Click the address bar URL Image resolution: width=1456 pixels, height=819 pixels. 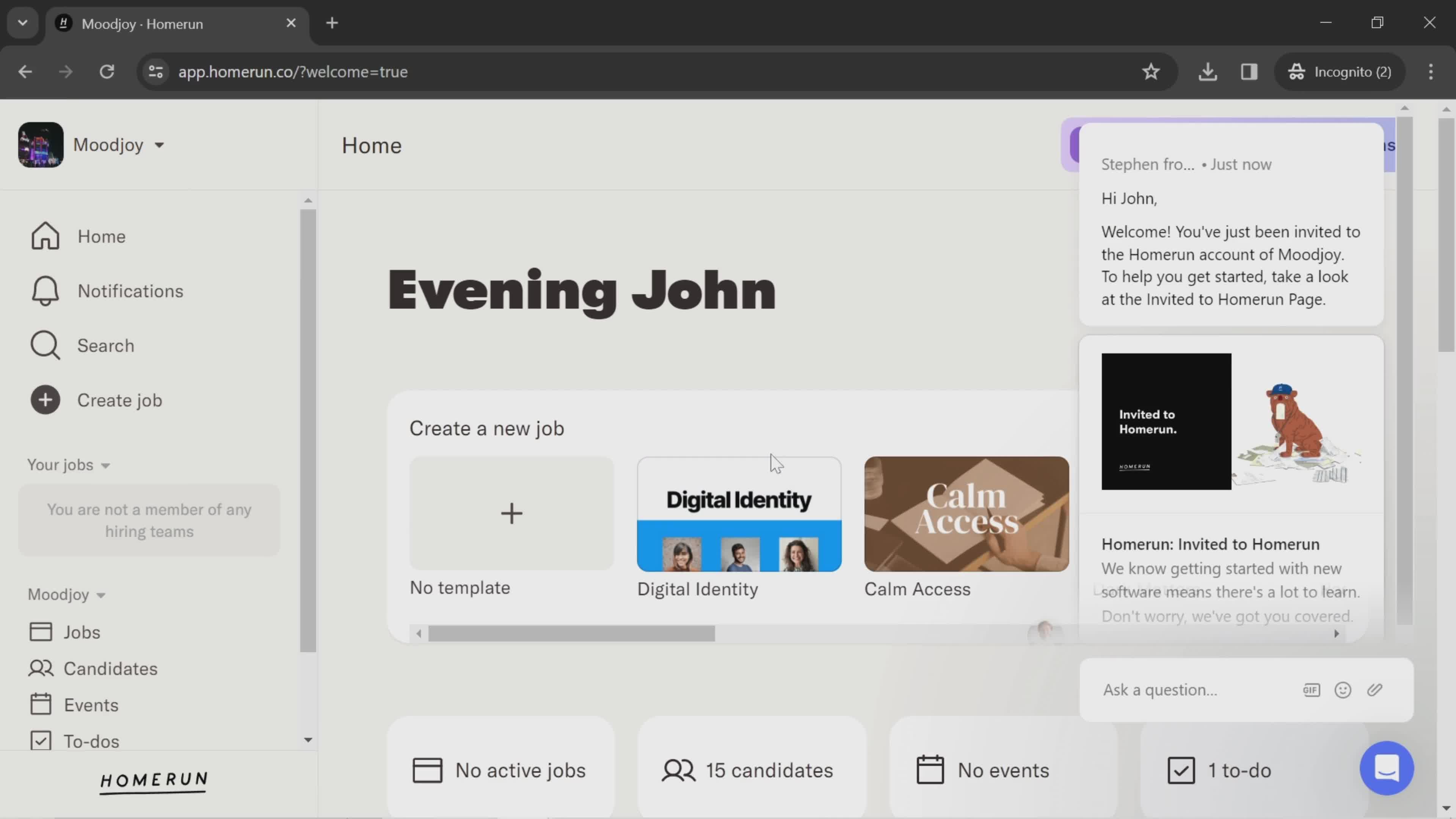293,72
